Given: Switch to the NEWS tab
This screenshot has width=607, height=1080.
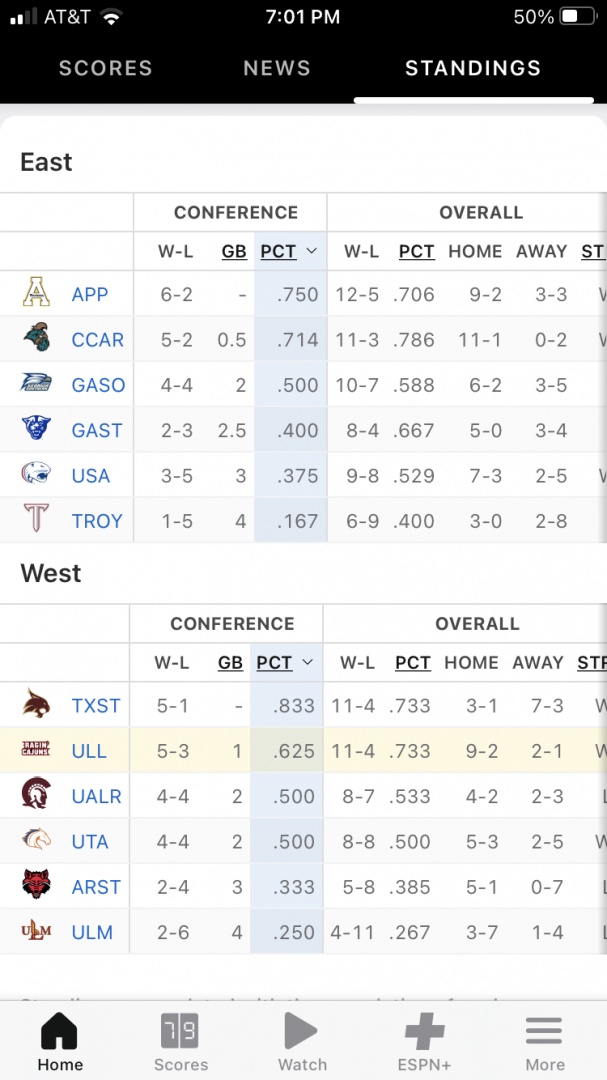Looking at the screenshot, I should tap(277, 68).
